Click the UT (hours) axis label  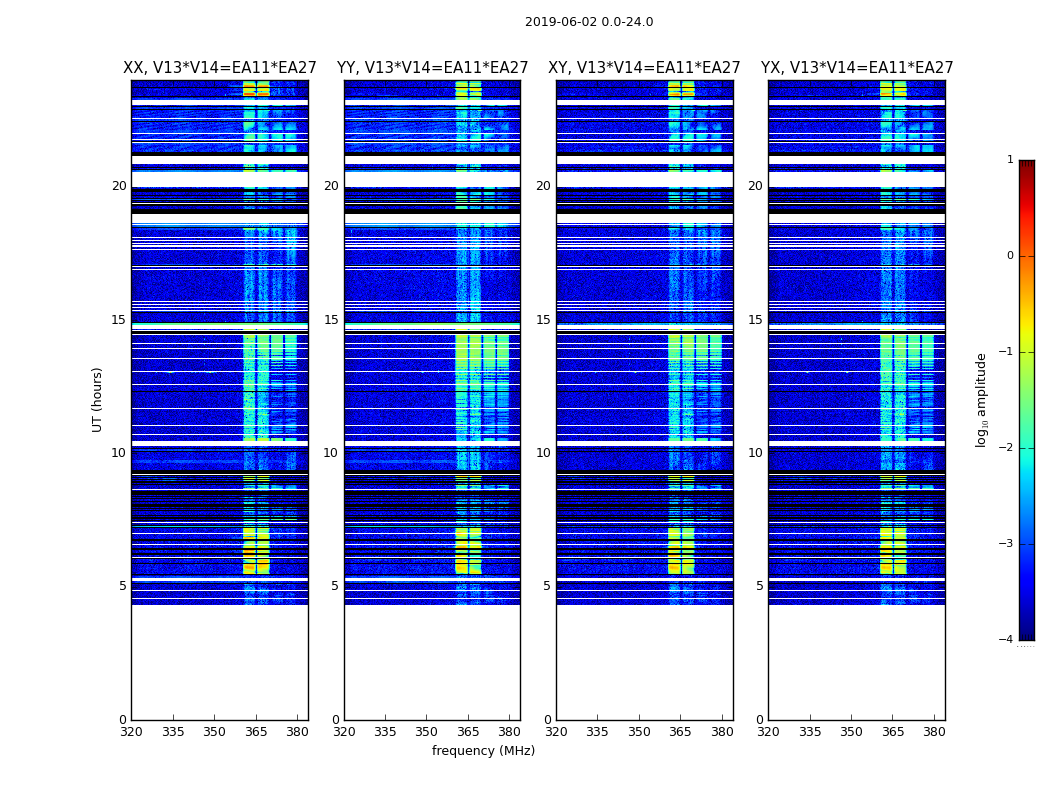click(97, 400)
